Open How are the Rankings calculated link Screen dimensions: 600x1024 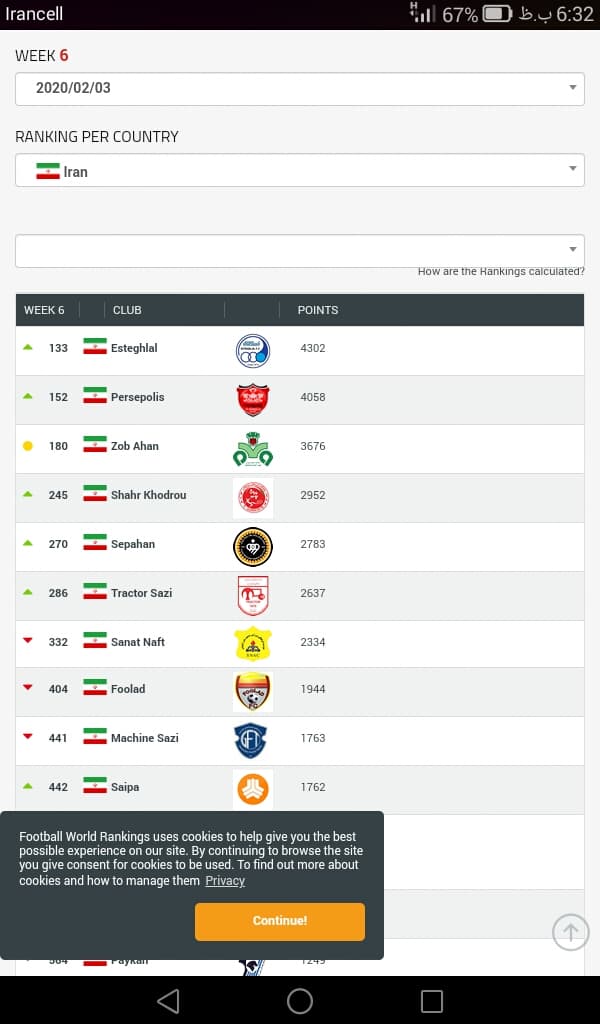pyautogui.click(x=501, y=272)
